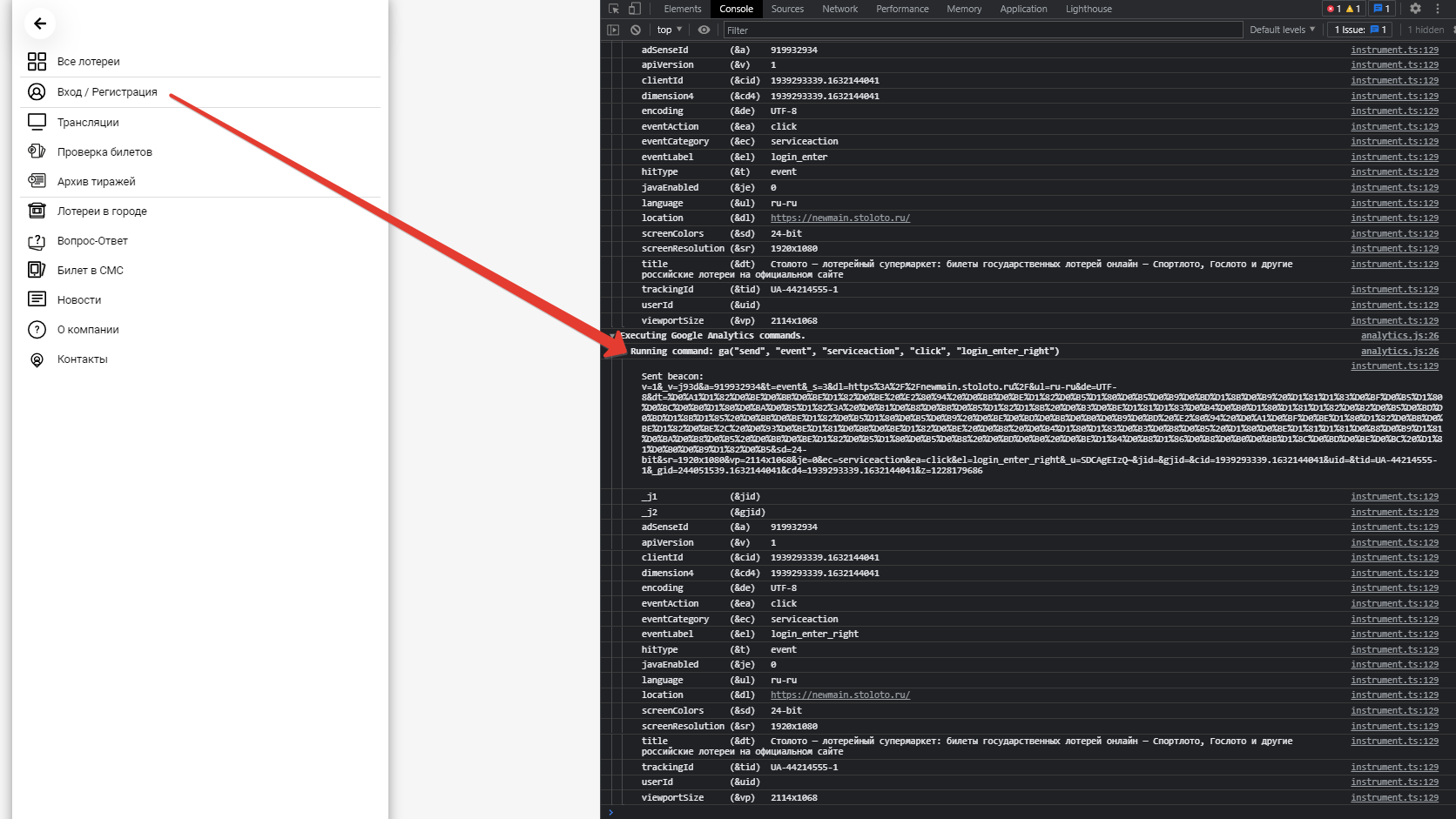Clear the console with the ban icon

tap(636, 30)
